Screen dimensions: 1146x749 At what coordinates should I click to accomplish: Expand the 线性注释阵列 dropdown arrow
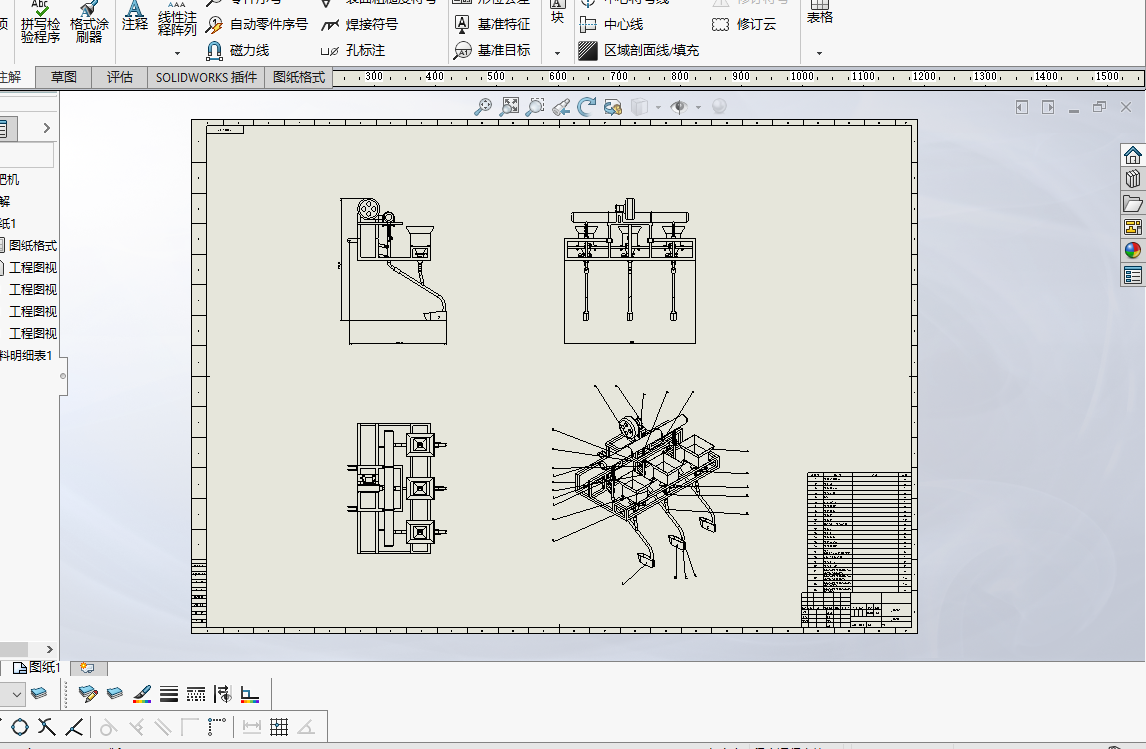(177, 53)
